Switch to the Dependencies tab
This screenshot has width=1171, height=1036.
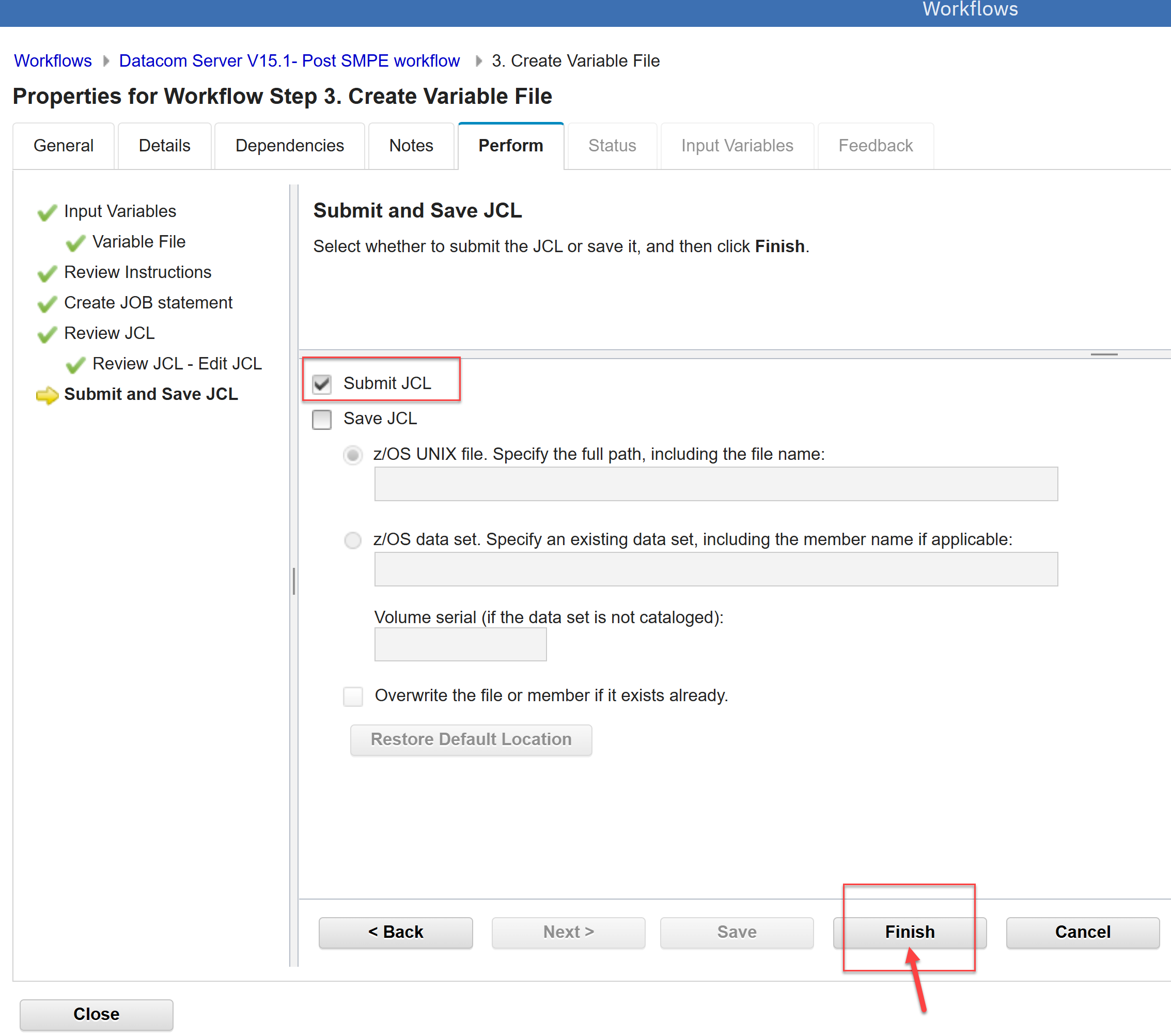pos(289,146)
